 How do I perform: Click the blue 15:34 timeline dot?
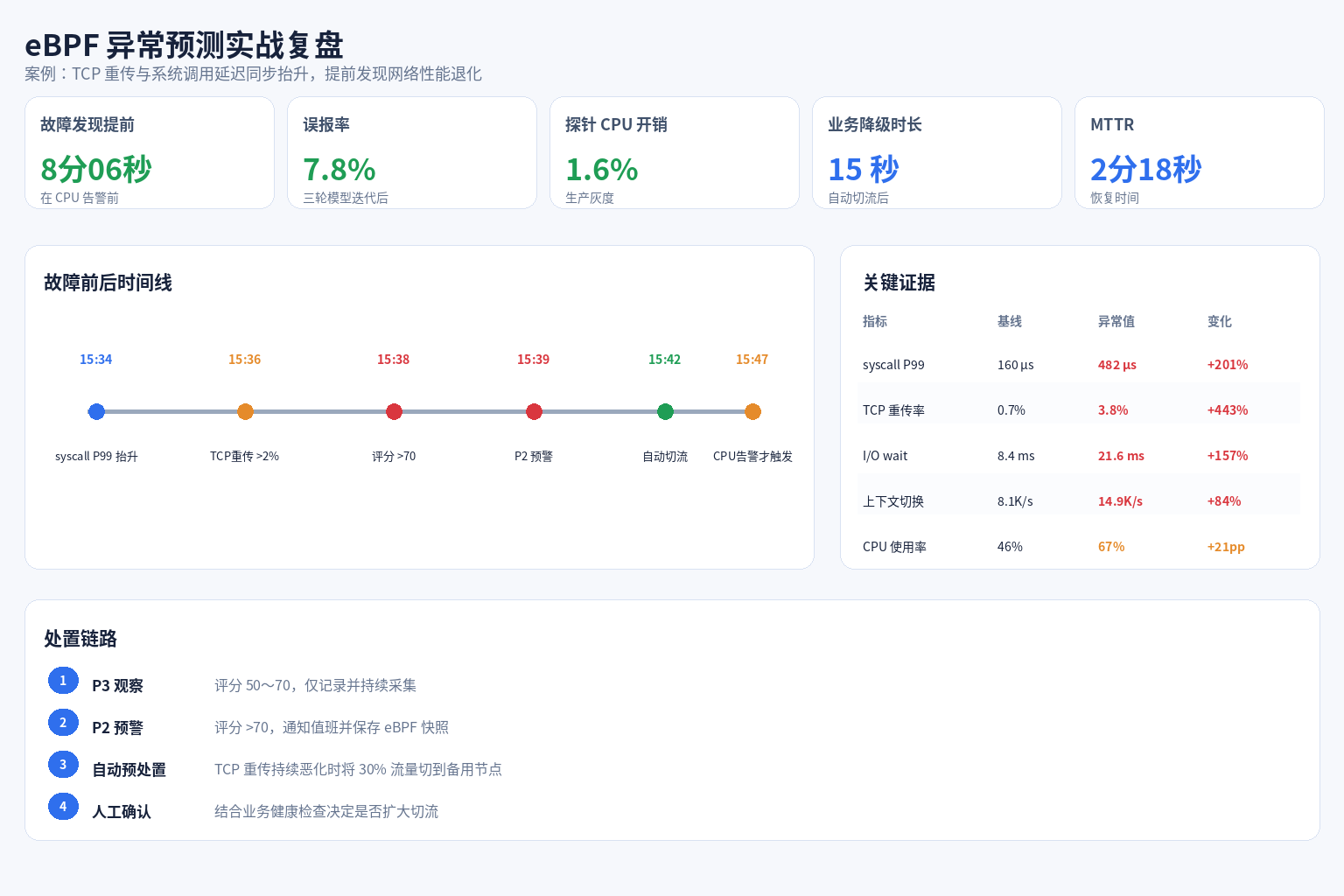pos(96,411)
